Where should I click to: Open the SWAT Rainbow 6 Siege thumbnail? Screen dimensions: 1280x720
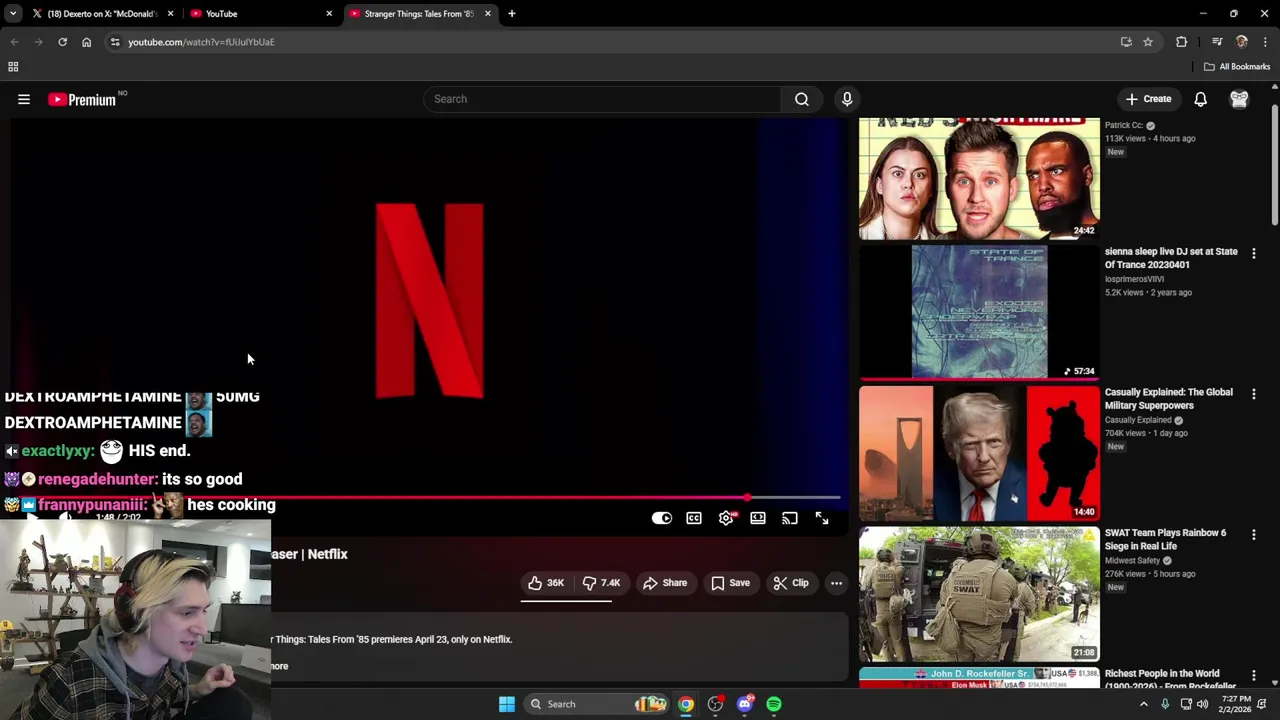click(x=979, y=594)
